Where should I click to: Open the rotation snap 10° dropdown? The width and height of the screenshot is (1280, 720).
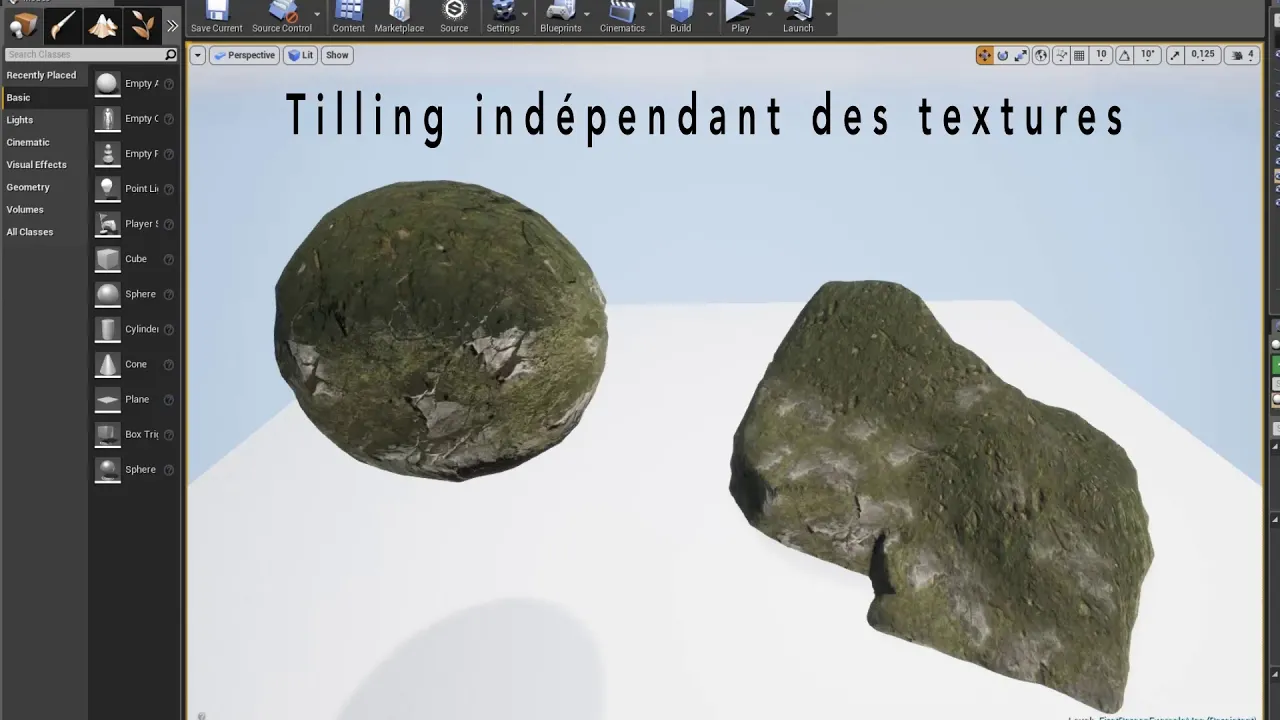pyautogui.click(x=1148, y=56)
